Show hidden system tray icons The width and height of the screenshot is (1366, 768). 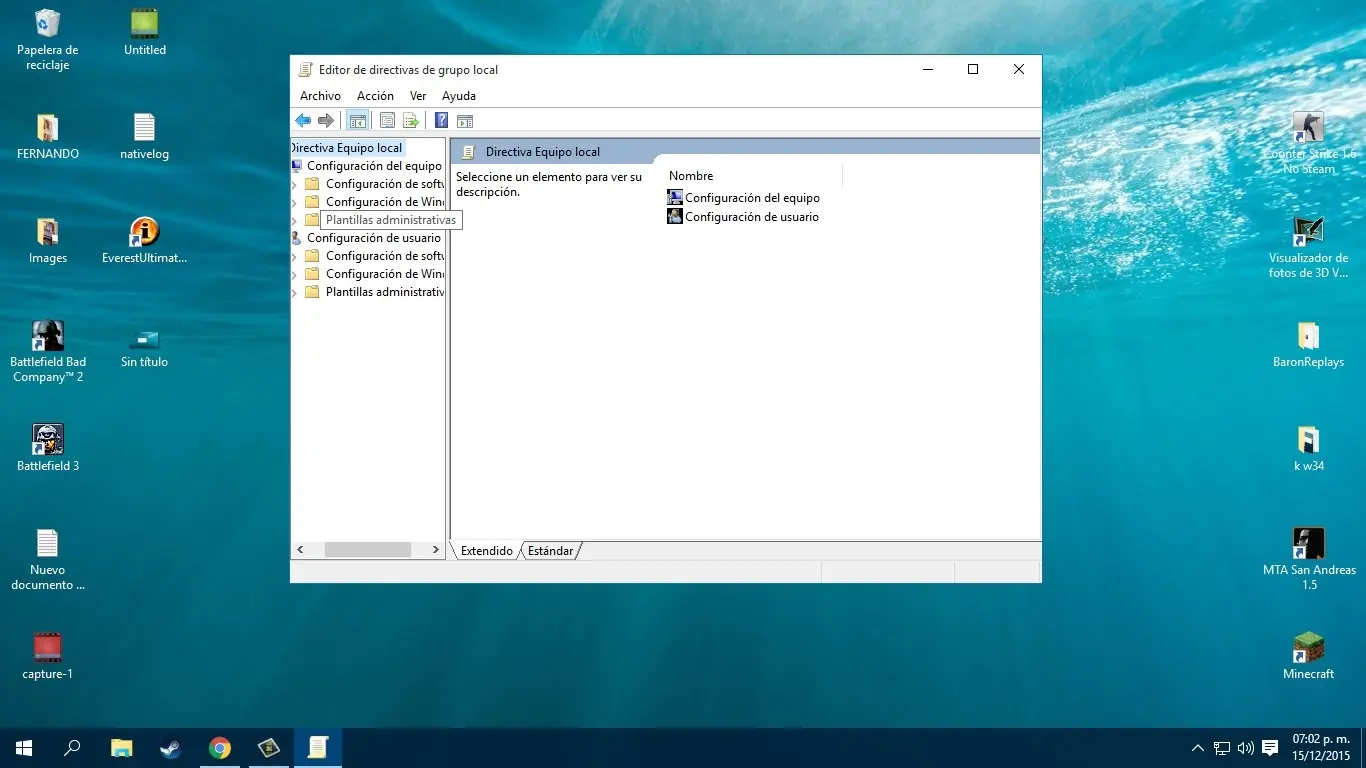(1198, 748)
